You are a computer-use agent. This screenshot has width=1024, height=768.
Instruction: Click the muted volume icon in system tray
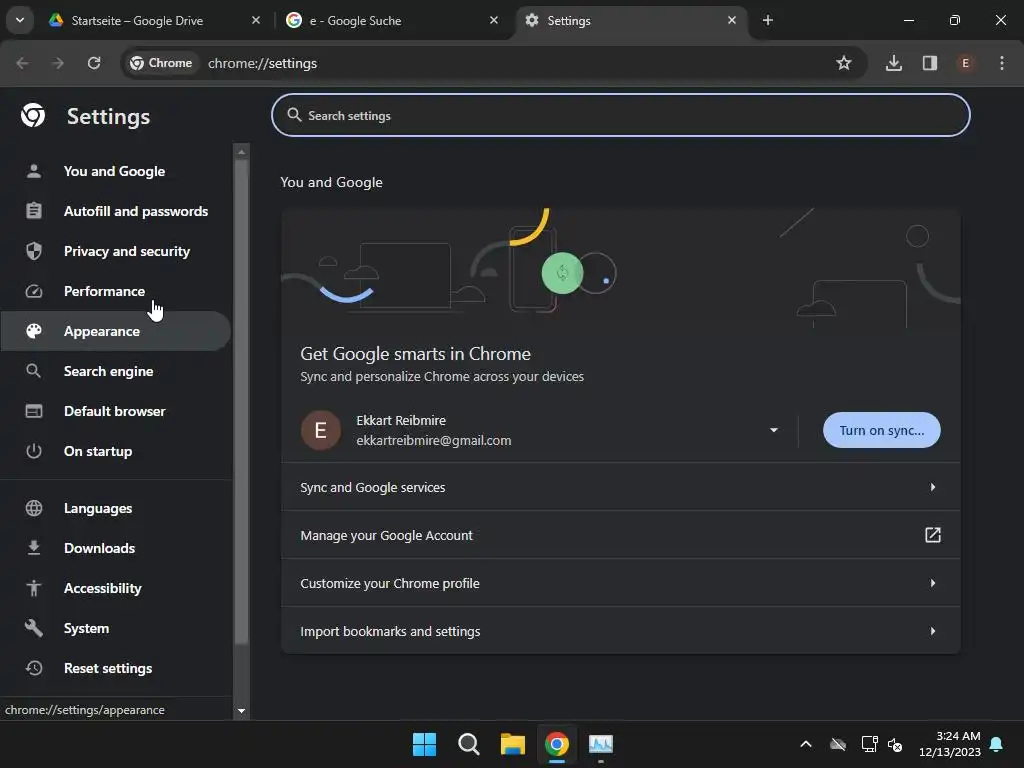click(895, 744)
